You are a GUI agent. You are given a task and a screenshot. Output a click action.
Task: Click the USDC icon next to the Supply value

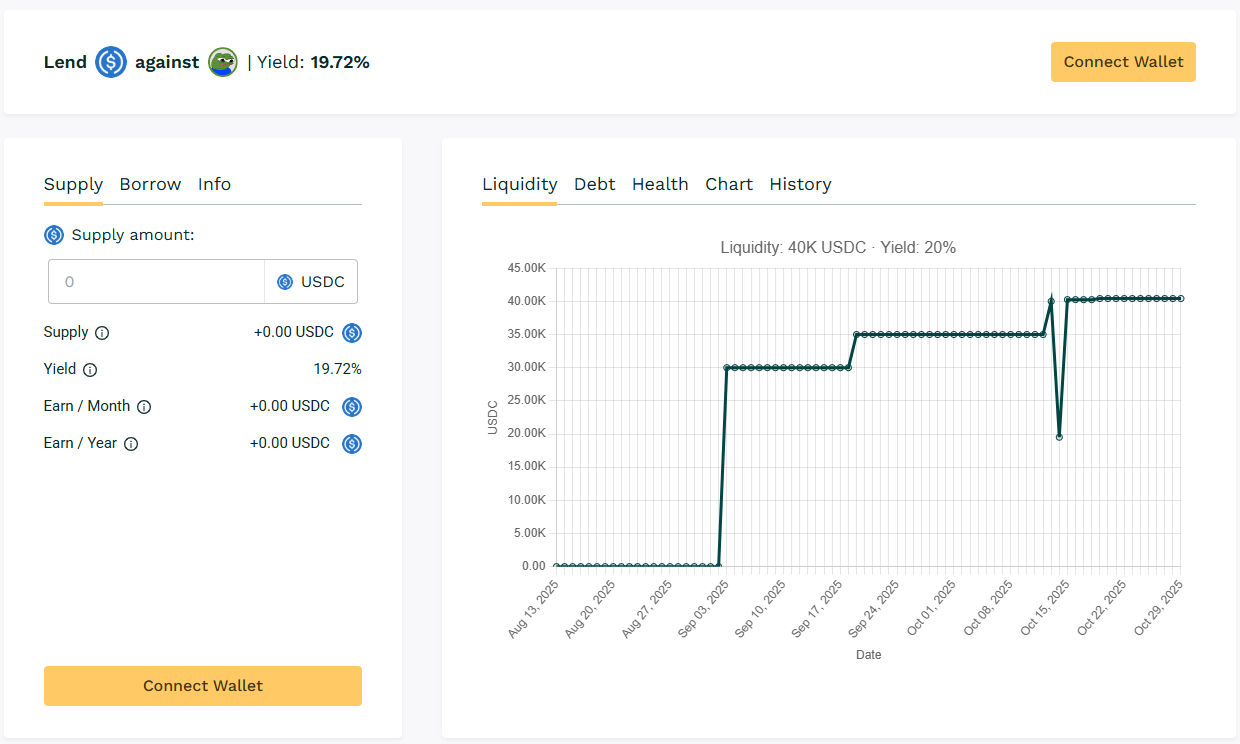pyautogui.click(x=351, y=332)
